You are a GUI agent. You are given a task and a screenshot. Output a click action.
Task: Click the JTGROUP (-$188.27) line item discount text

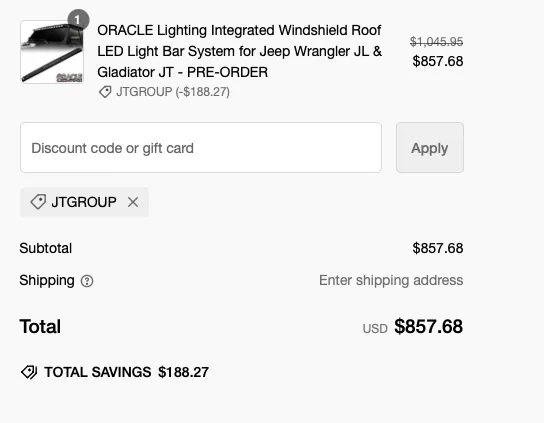[173, 92]
